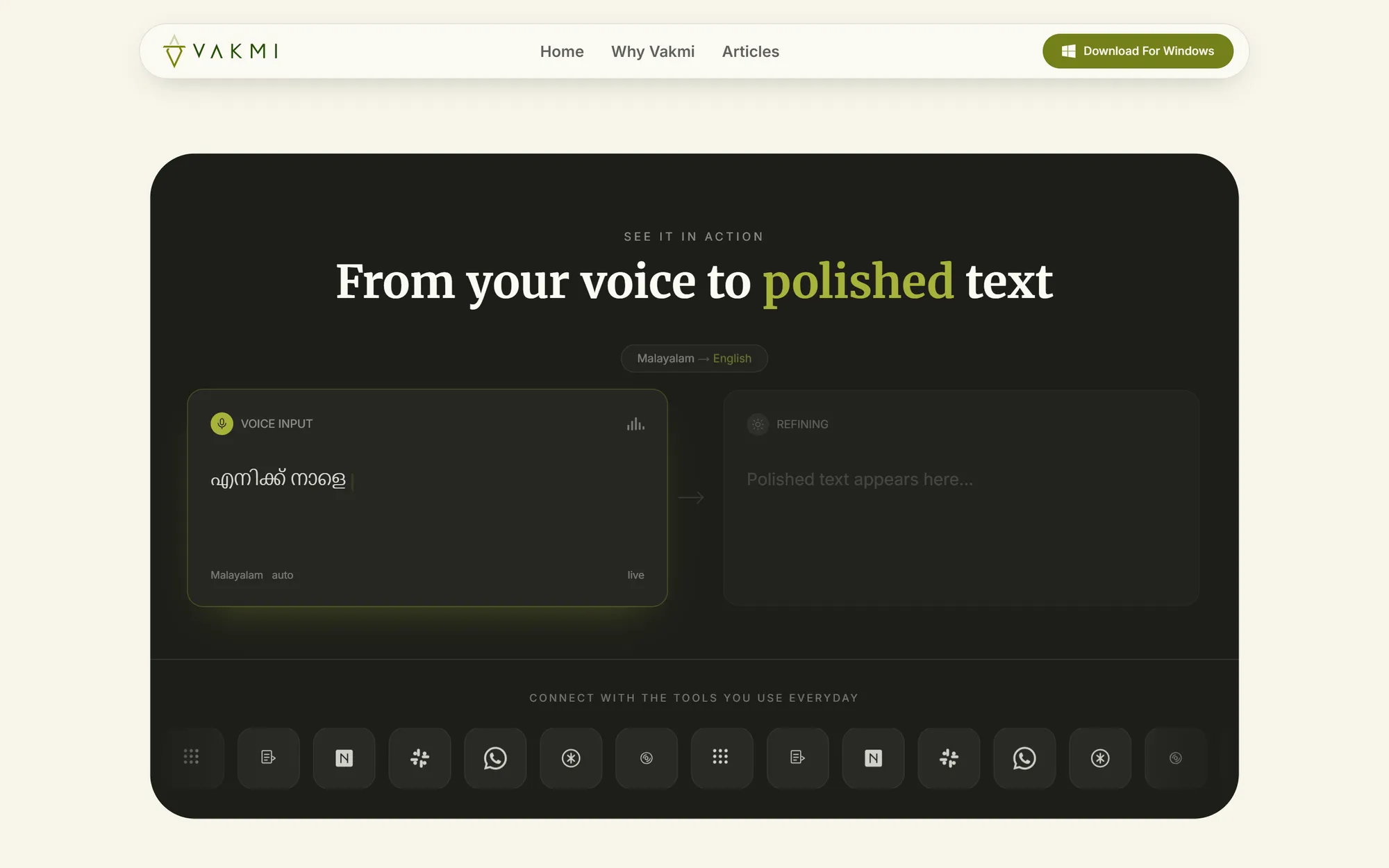The image size is (1389, 868).
Task: Click the microphone icon beside VOICE INPUT
Action: [222, 424]
